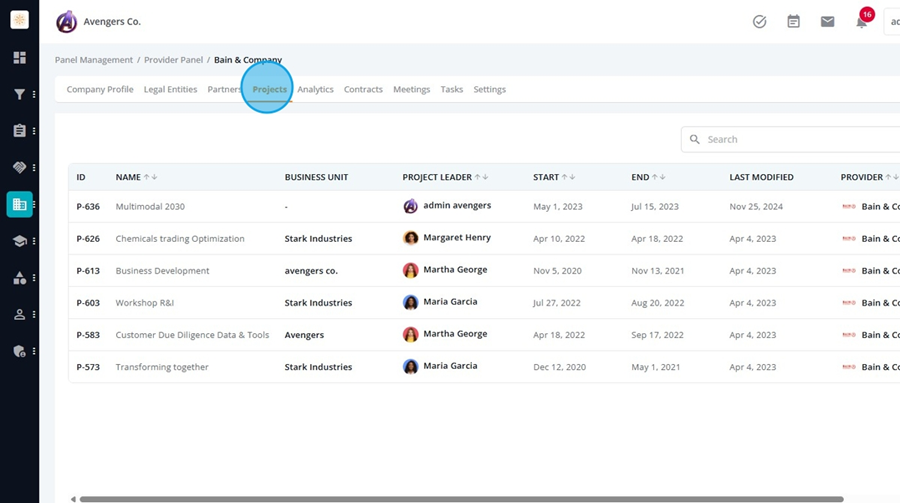The image size is (900, 503).
Task: Click the search magnifier icon
Action: pyautogui.click(x=695, y=139)
